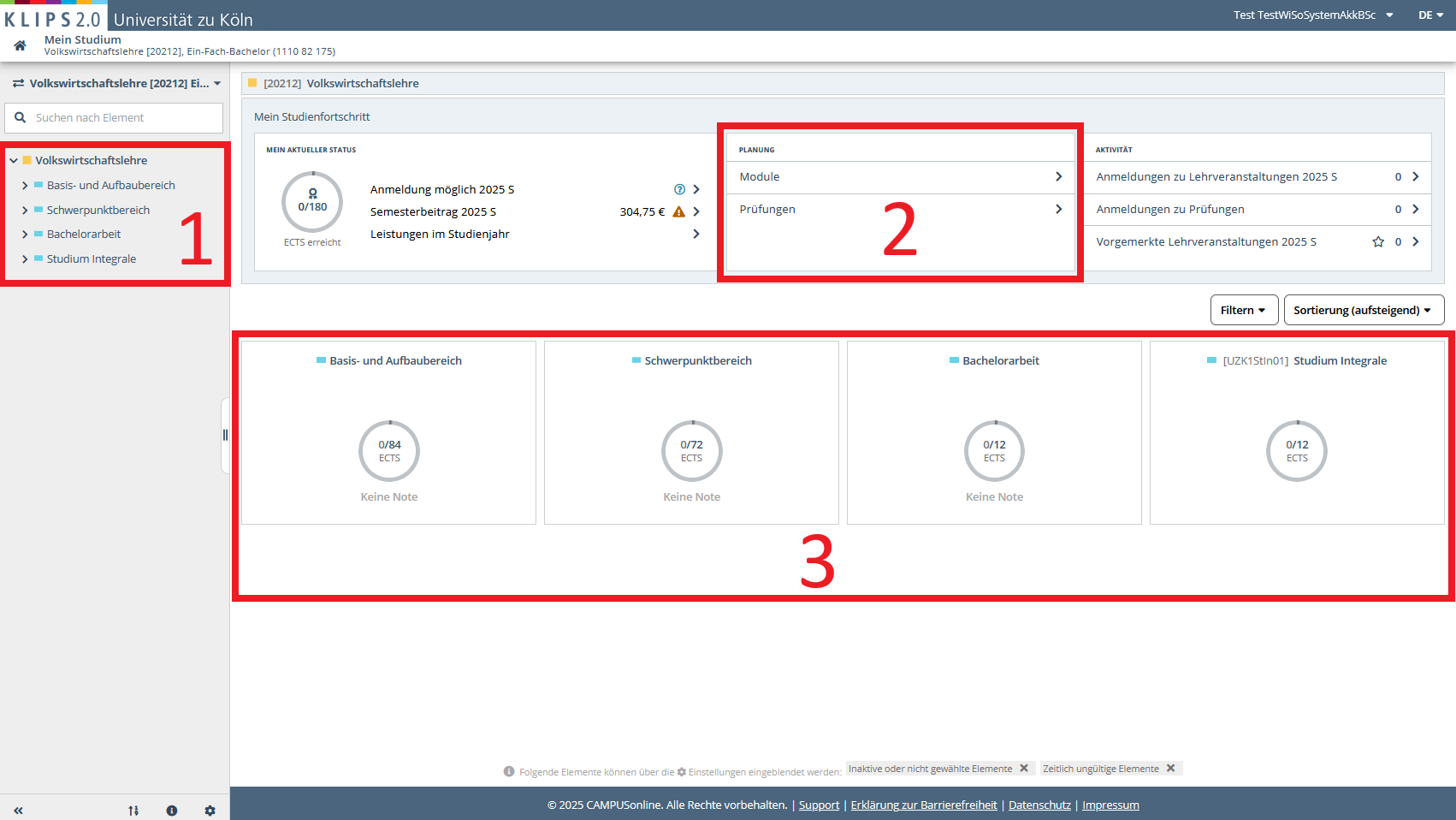
Task: Open the Schwerpunktbereich card
Action: tap(691, 432)
